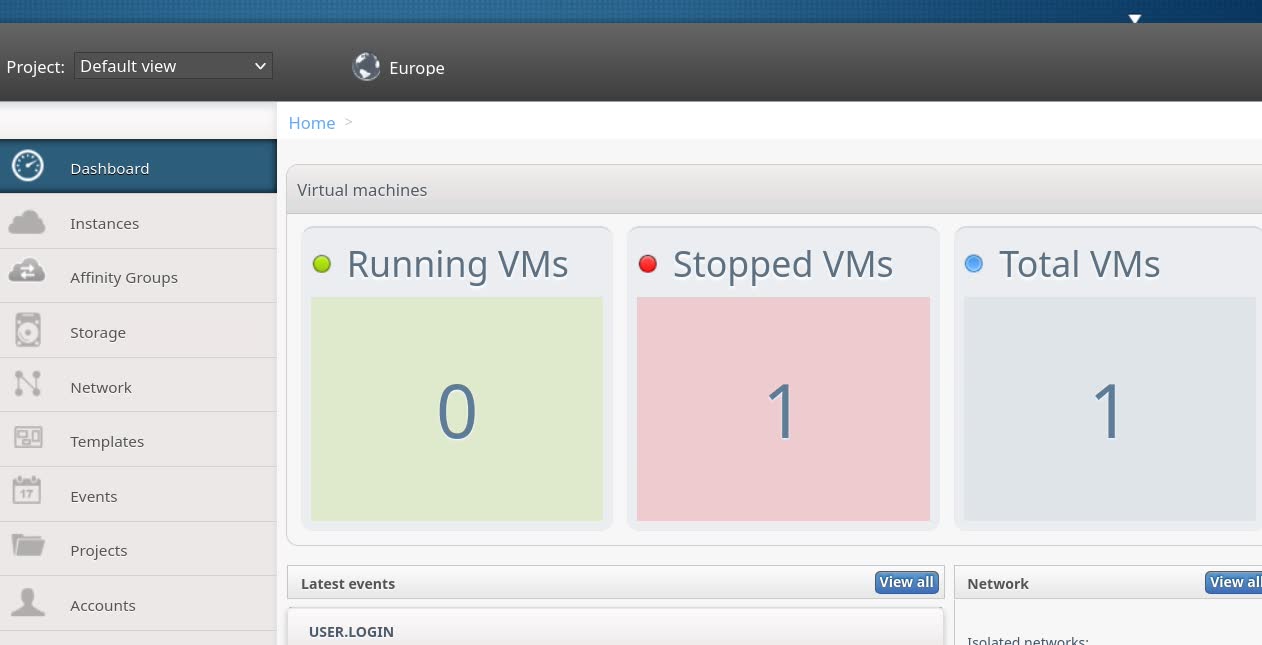
Task: Expand the white arrow menu at top
Action: (x=1134, y=18)
